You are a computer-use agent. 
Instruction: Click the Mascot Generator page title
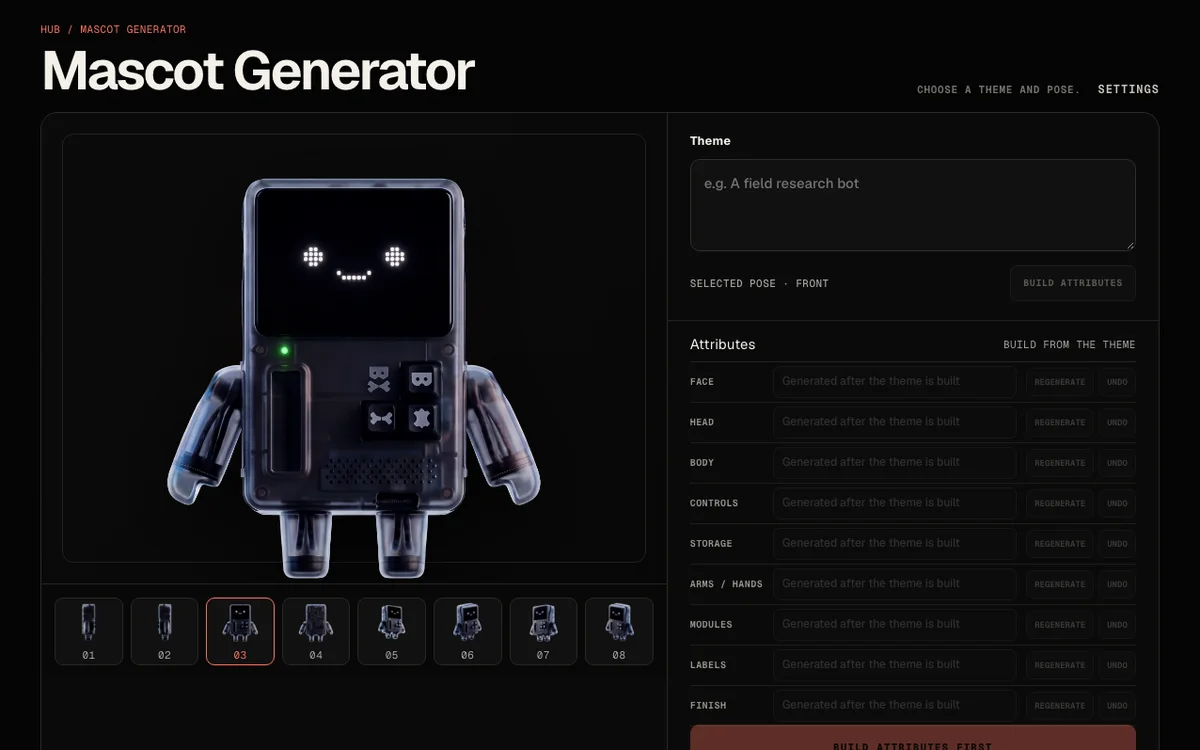[258, 70]
